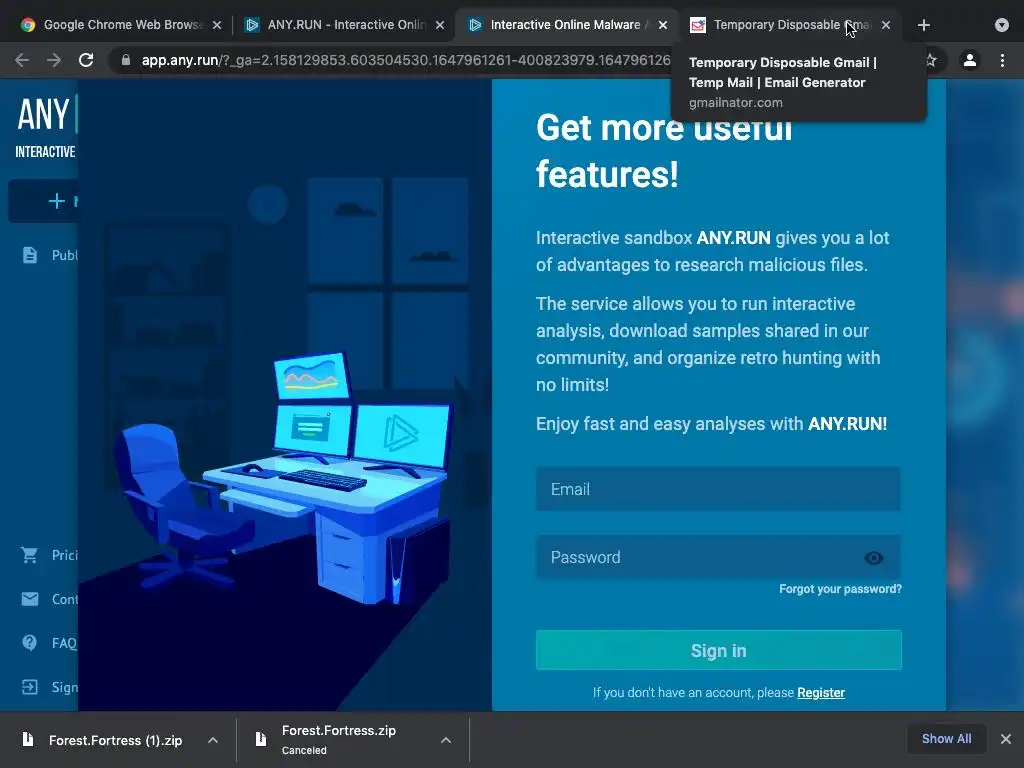The width and height of the screenshot is (1024, 768).
Task: Toggle password visibility eye icon
Action: point(874,558)
